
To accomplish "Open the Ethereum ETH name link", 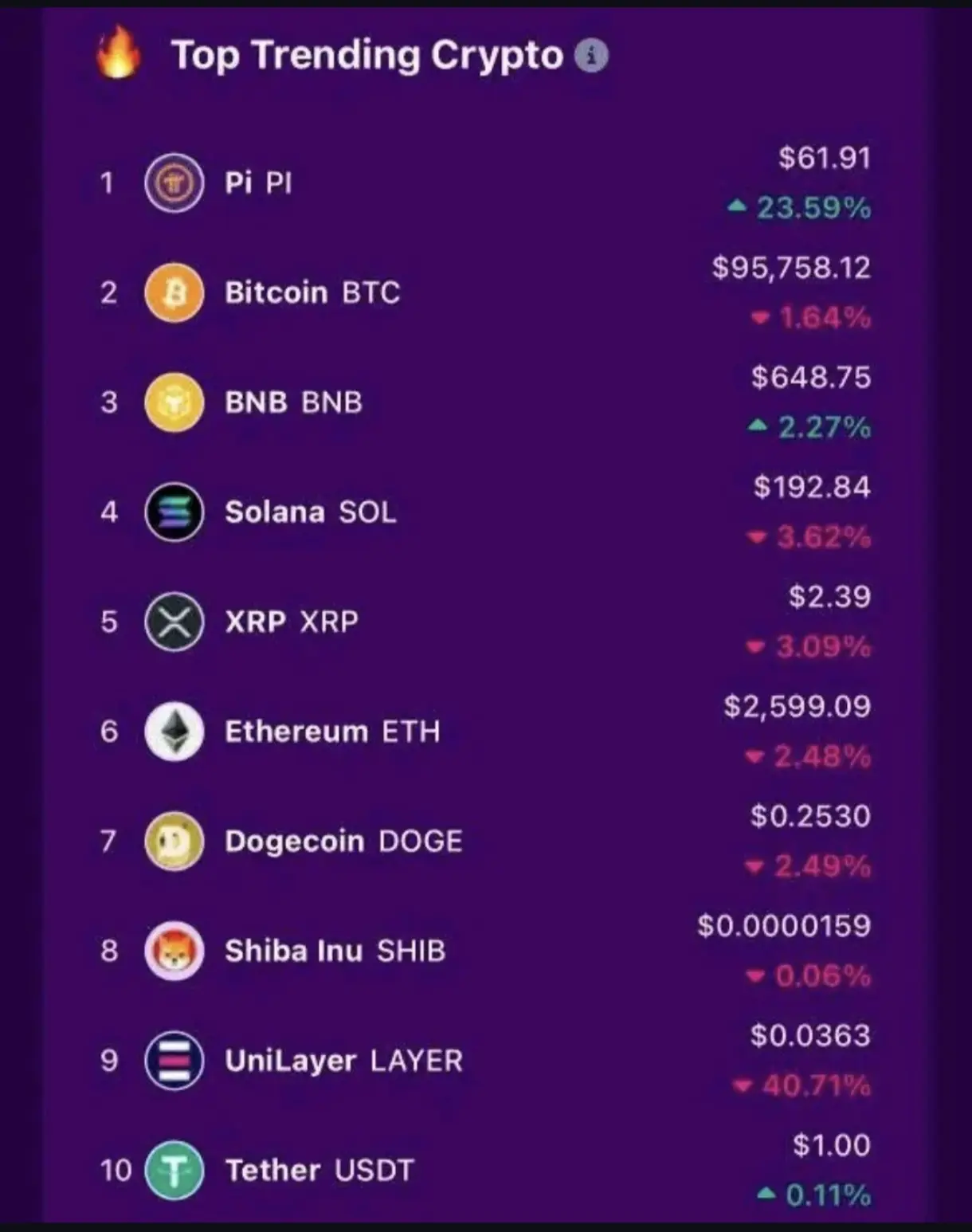I will coord(332,732).
